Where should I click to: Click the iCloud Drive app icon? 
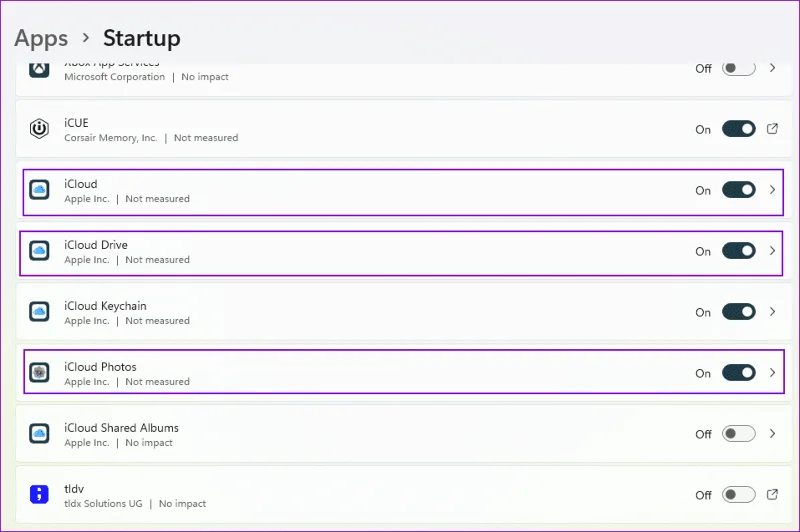(x=39, y=250)
